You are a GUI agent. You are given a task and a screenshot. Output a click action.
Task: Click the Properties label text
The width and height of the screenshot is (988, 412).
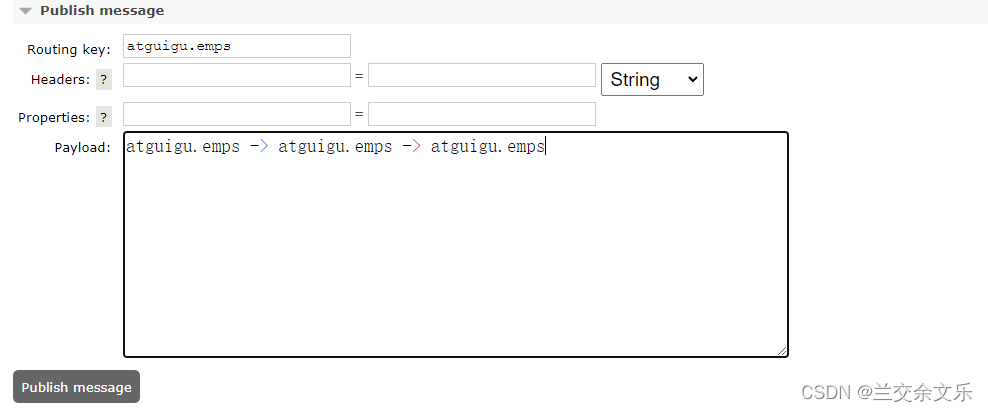point(54,118)
